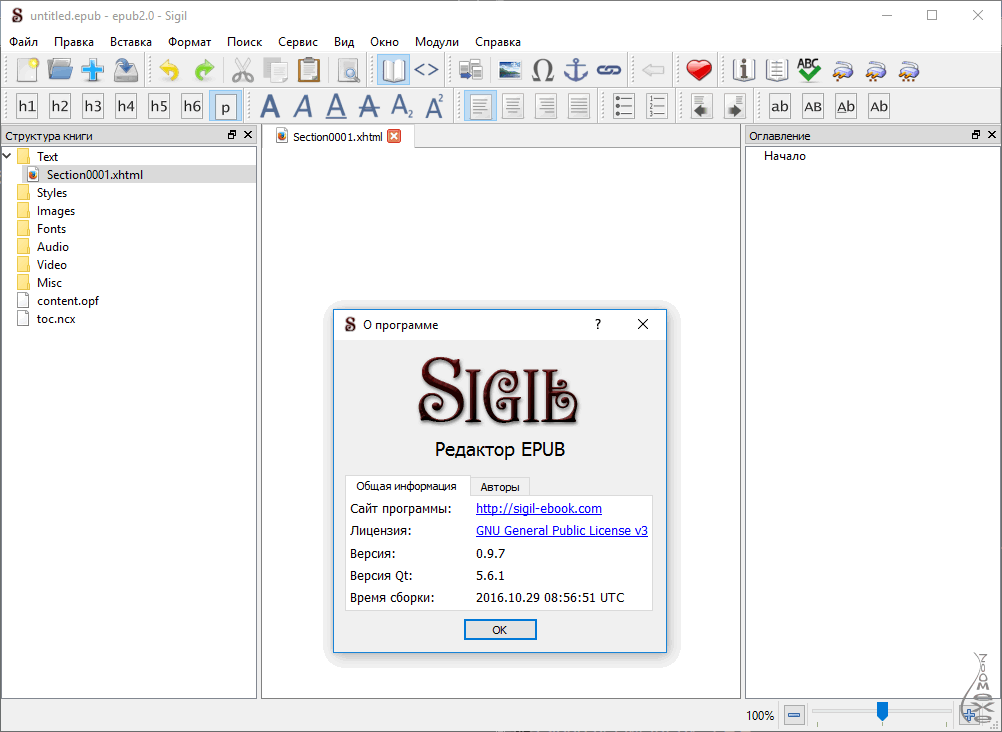The height and width of the screenshot is (732, 1002).
Task: Switch to Авторы tab in dialog
Action: [500, 487]
